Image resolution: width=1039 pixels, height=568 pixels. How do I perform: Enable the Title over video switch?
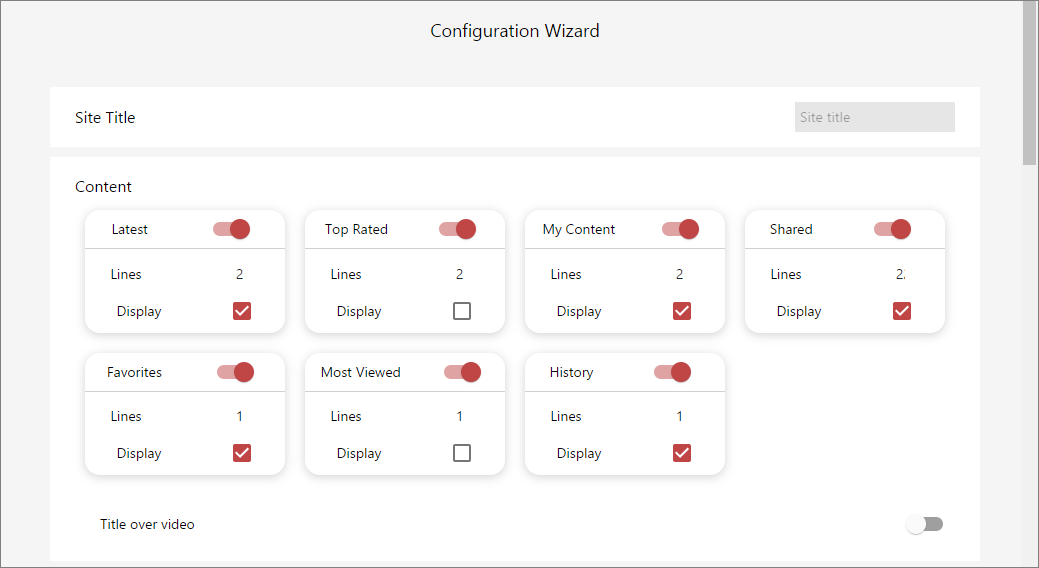click(924, 524)
